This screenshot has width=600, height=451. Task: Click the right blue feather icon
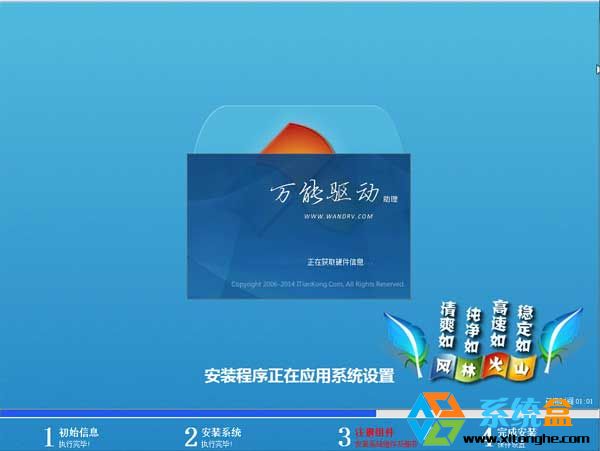point(561,339)
